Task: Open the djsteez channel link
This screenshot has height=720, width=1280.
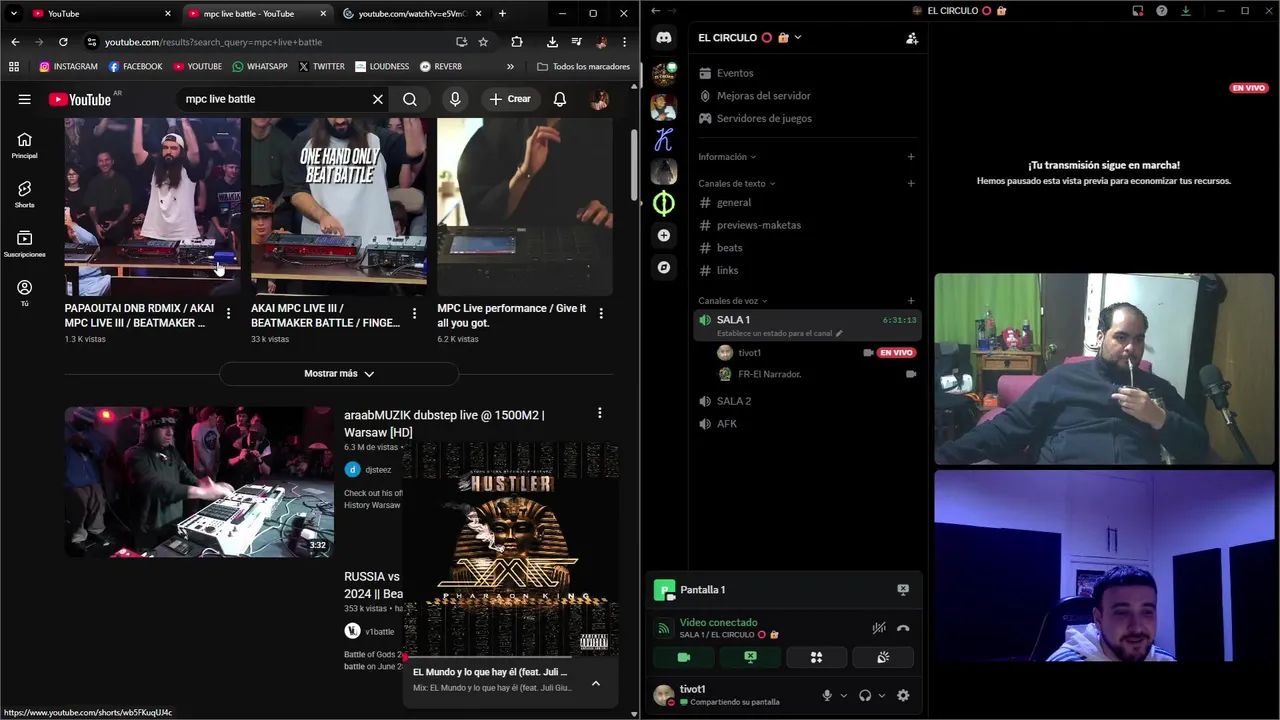Action: click(378, 469)
